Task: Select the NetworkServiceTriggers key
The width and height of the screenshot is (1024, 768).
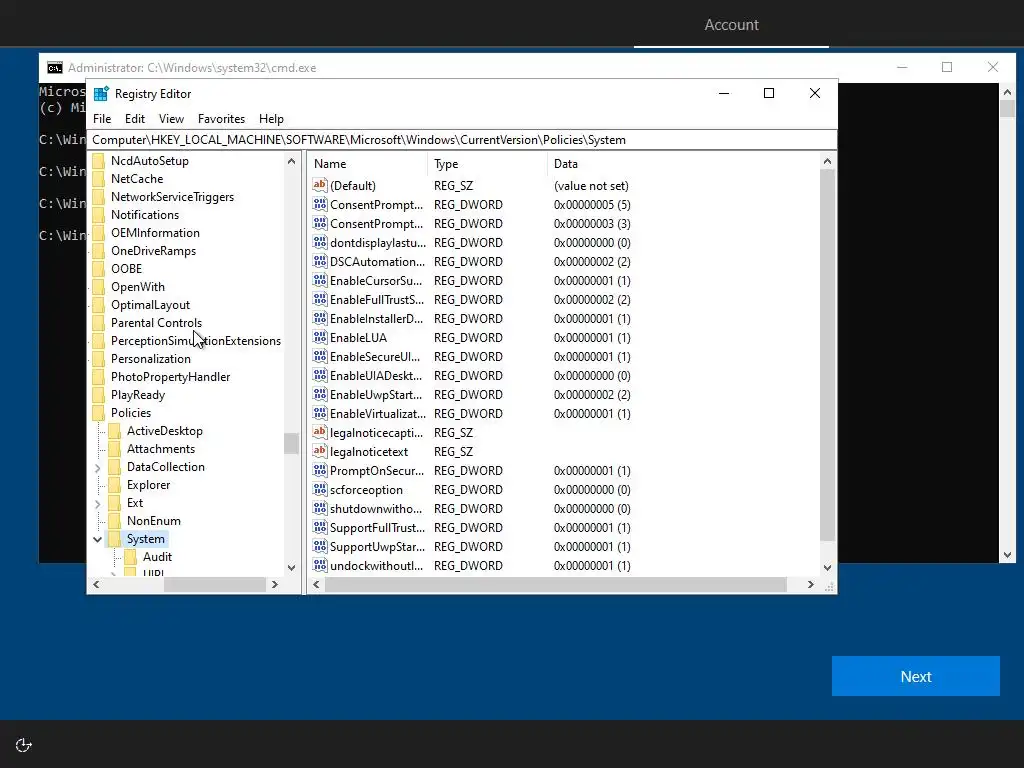Action: click(172, 197)
